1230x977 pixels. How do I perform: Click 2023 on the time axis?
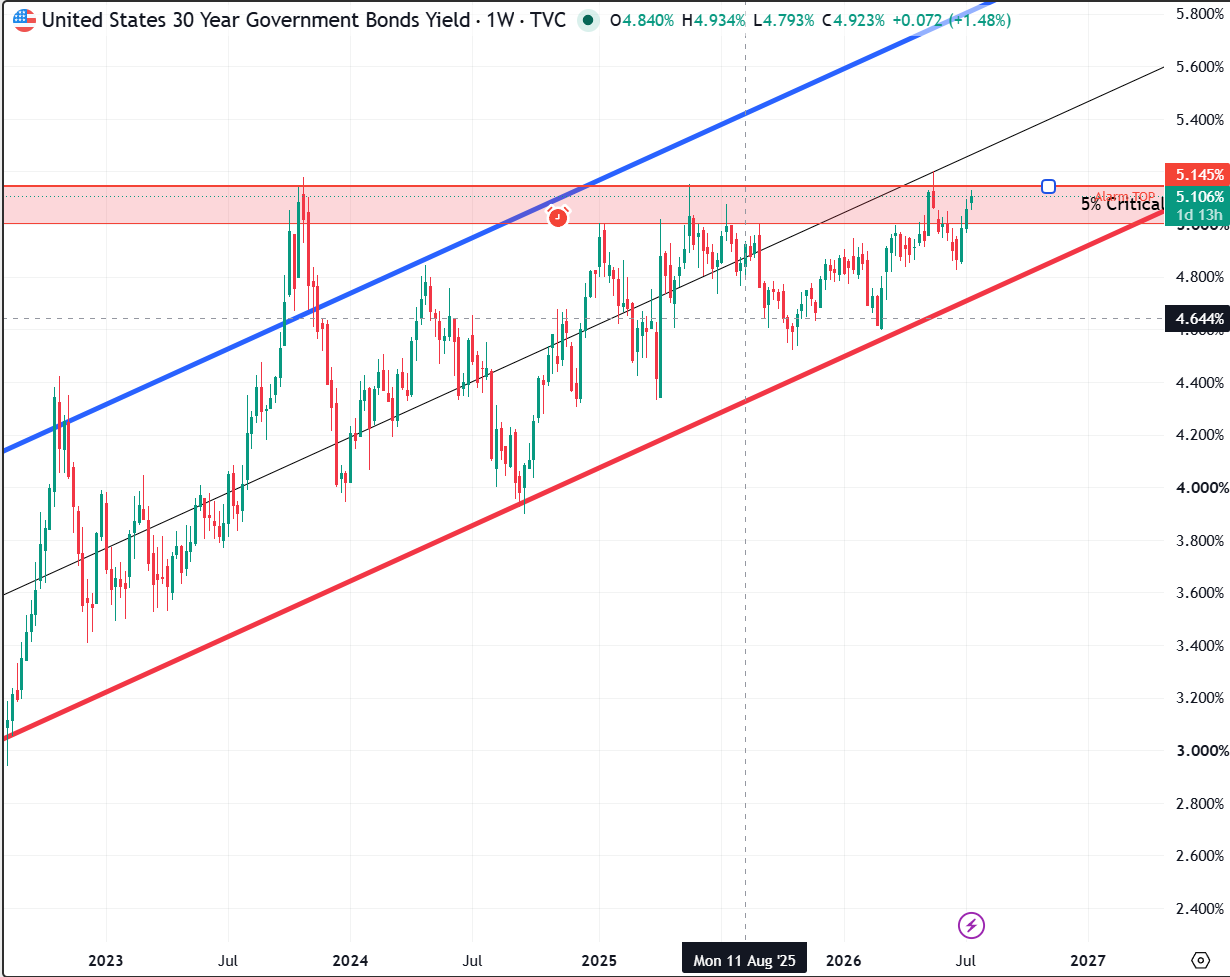(x=105, y=960)
